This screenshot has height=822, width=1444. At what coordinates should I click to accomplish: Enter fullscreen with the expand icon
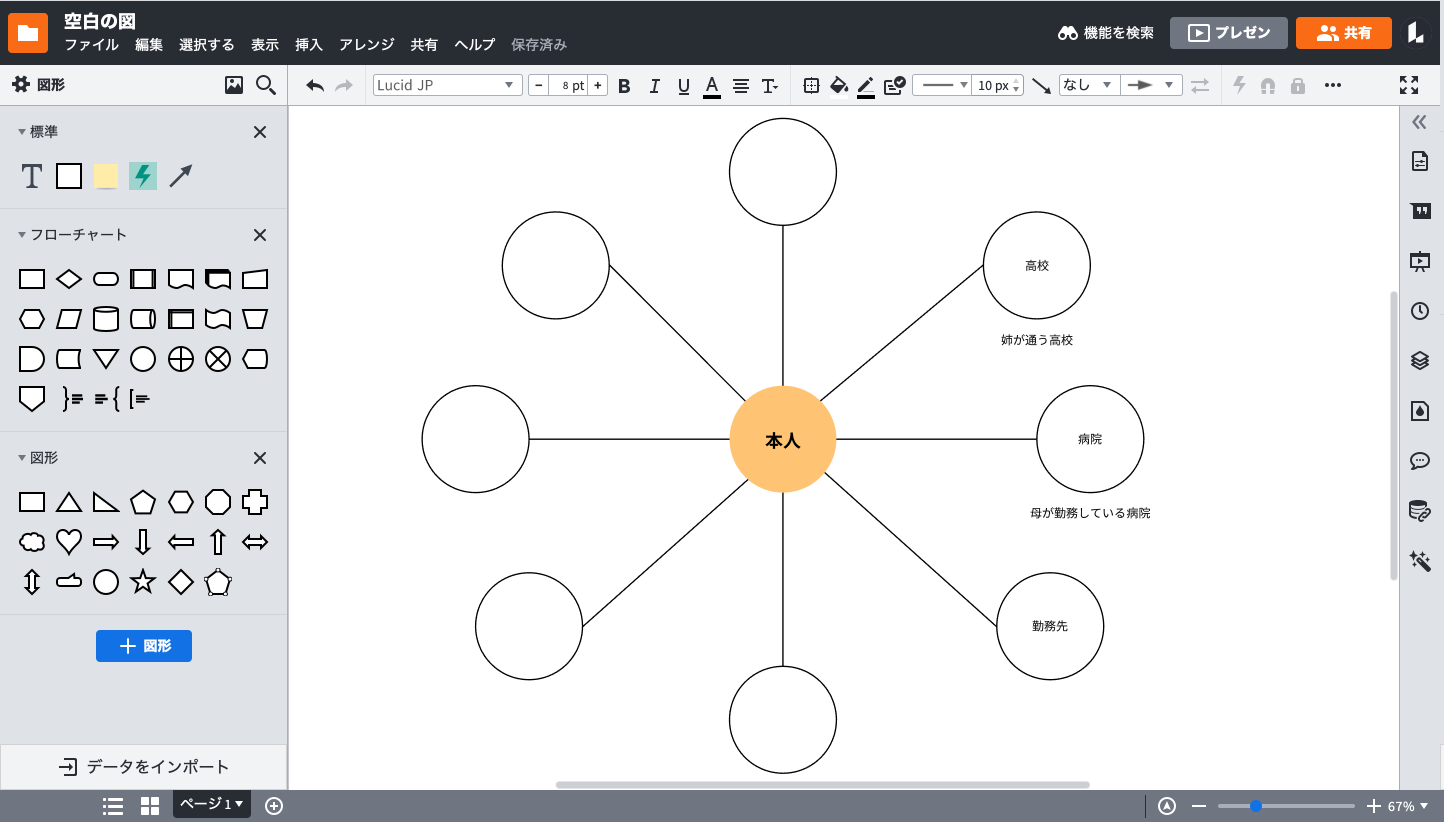click(x=1408, y=86)
